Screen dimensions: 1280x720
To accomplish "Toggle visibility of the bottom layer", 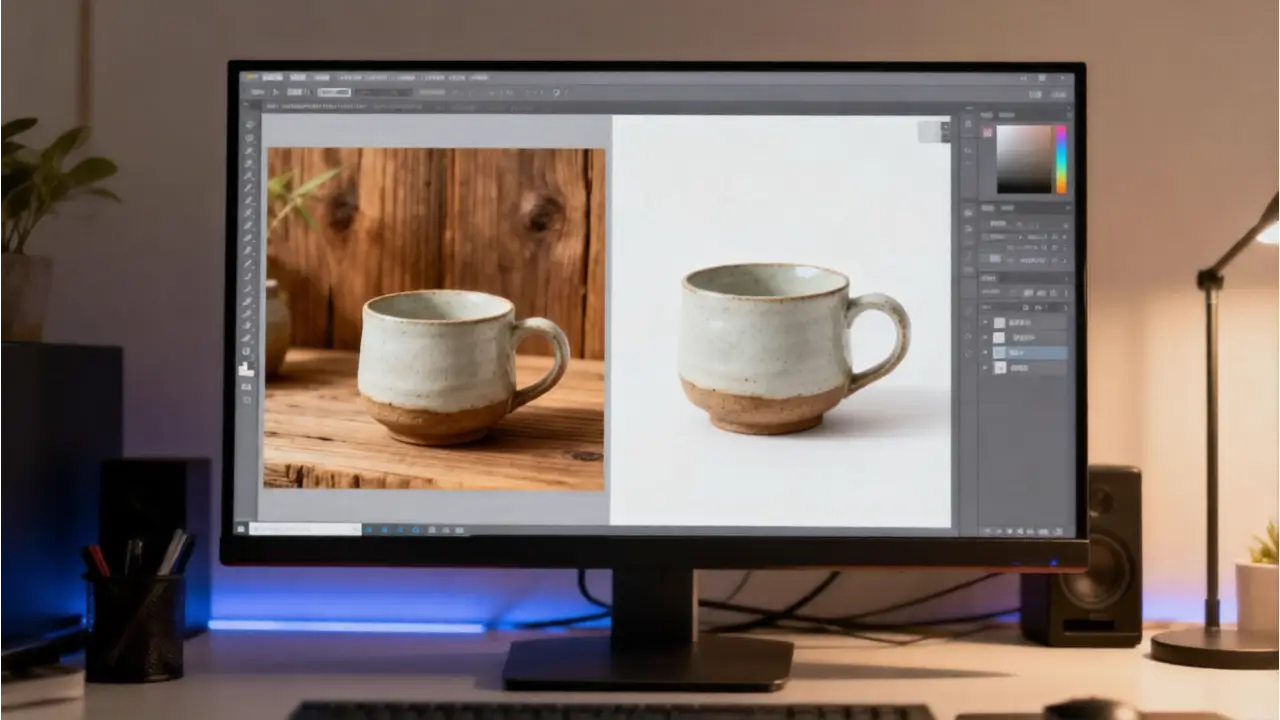I will (x=985, y=368).
